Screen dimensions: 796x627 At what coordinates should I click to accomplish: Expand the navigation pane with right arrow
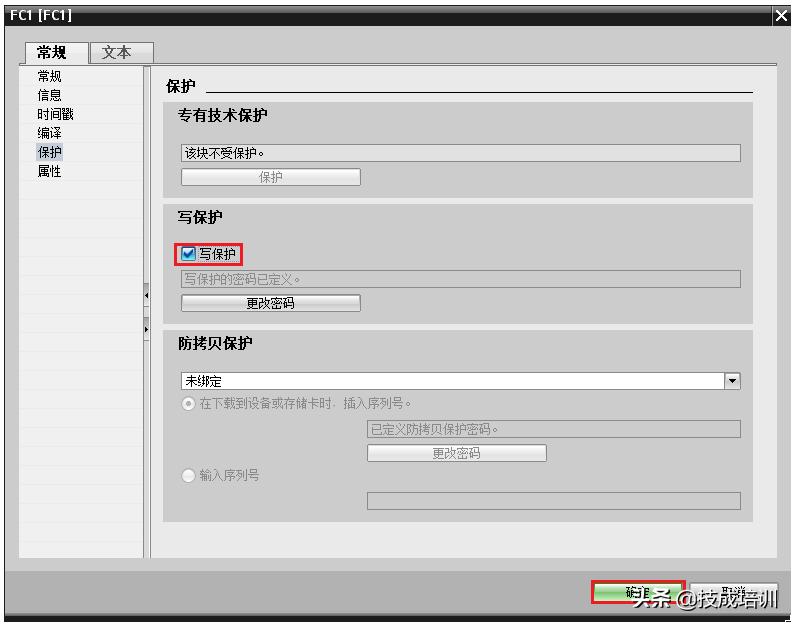click(146, 329)
